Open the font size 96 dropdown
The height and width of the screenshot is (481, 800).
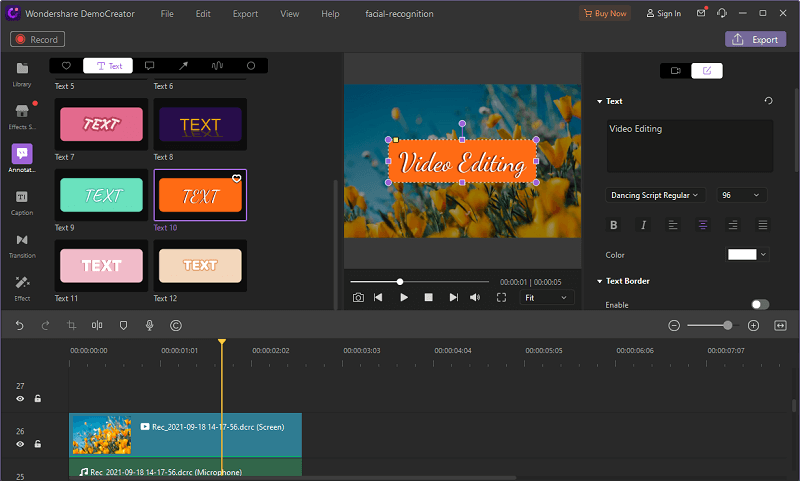tap(741, 195)
